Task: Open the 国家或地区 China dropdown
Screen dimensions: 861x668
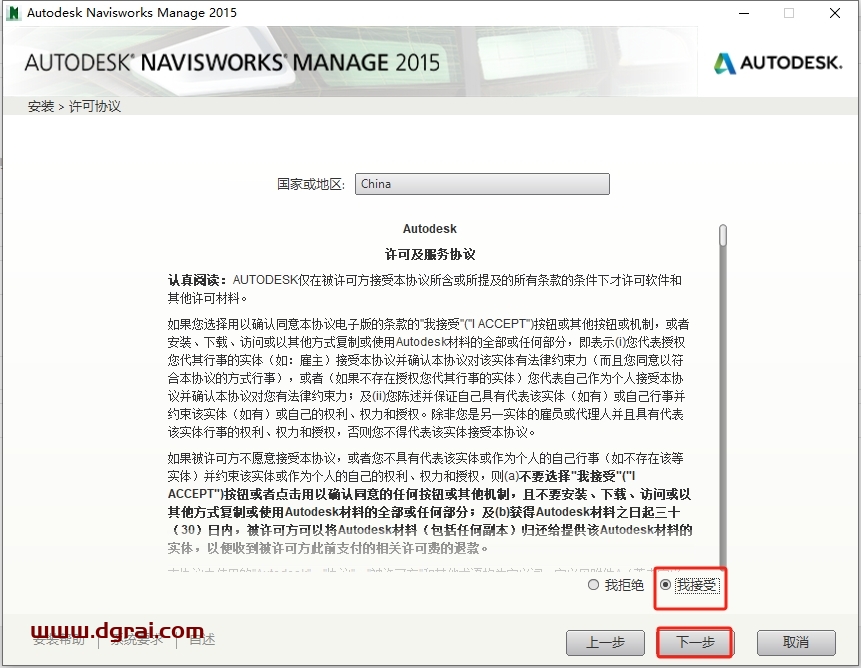Action: tap(482, 184)
